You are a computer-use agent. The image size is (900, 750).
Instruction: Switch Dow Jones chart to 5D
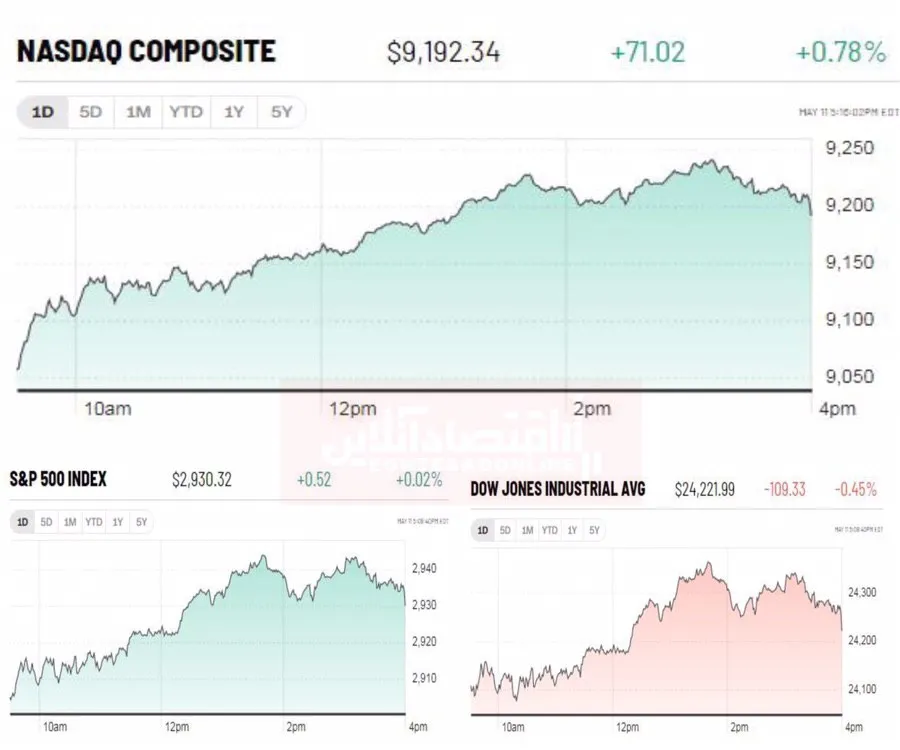[x=505, y=530]
